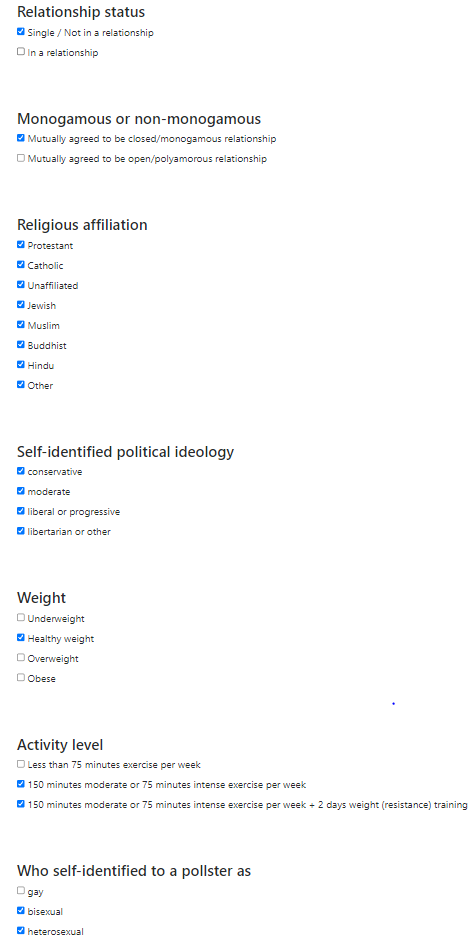This screenshot has width=475, height=940.
Task: Check Less than 75 minutes exercise
Action: pyautogui.click(x=21, y=764)
